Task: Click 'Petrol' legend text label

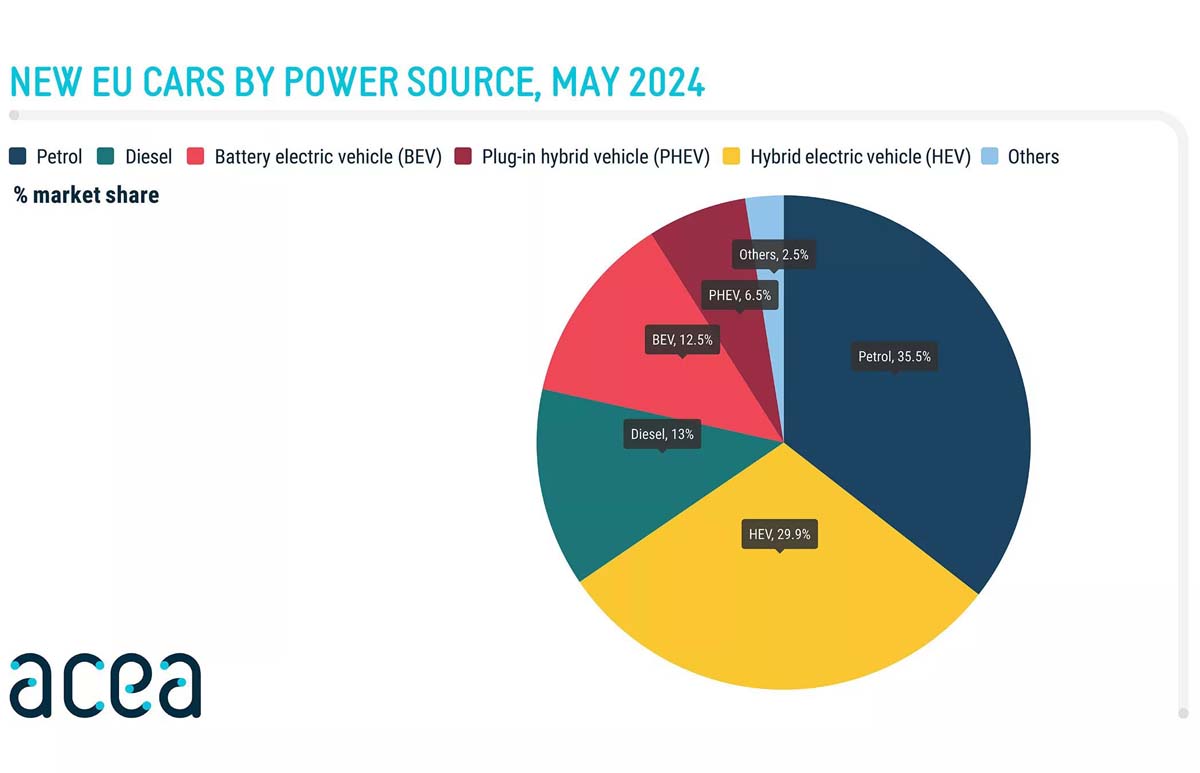Action: point(59,157)
